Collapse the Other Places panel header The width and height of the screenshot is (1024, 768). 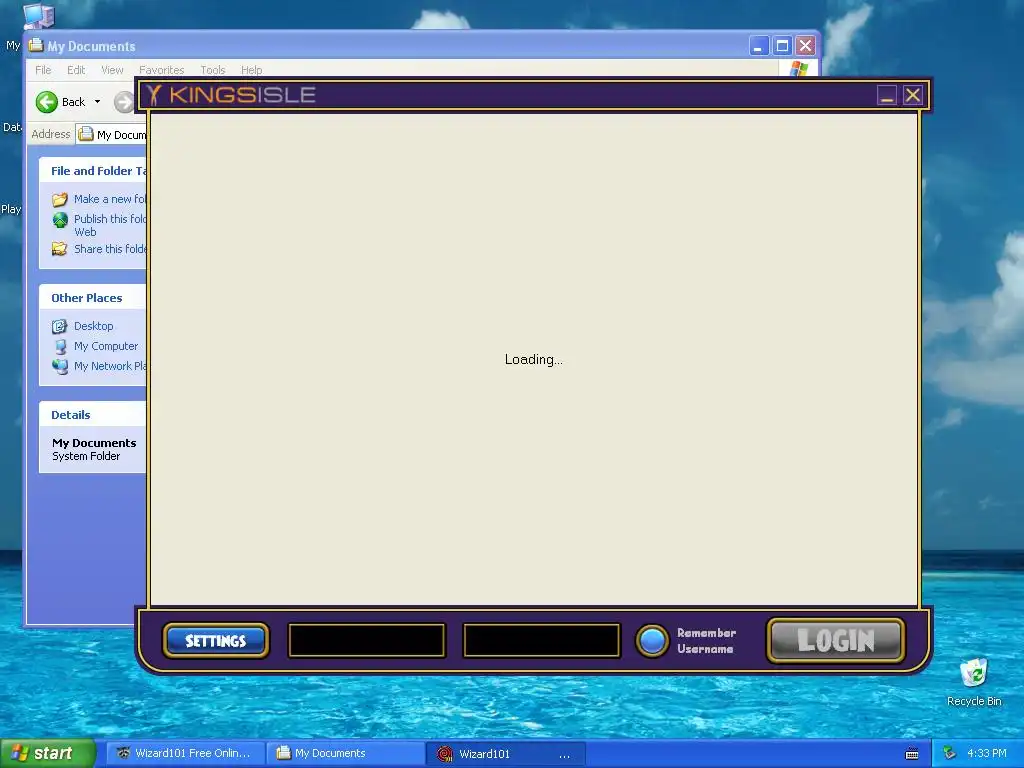coord(93,298)
